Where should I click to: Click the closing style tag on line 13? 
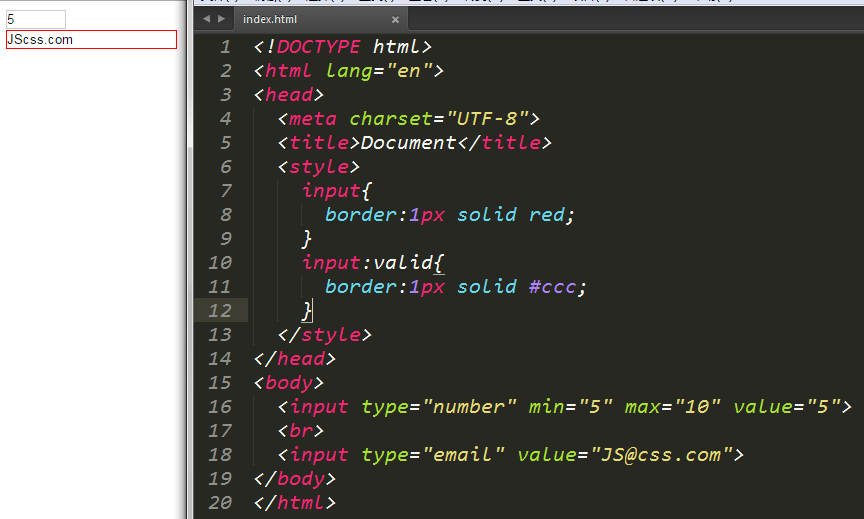[325, 335]
